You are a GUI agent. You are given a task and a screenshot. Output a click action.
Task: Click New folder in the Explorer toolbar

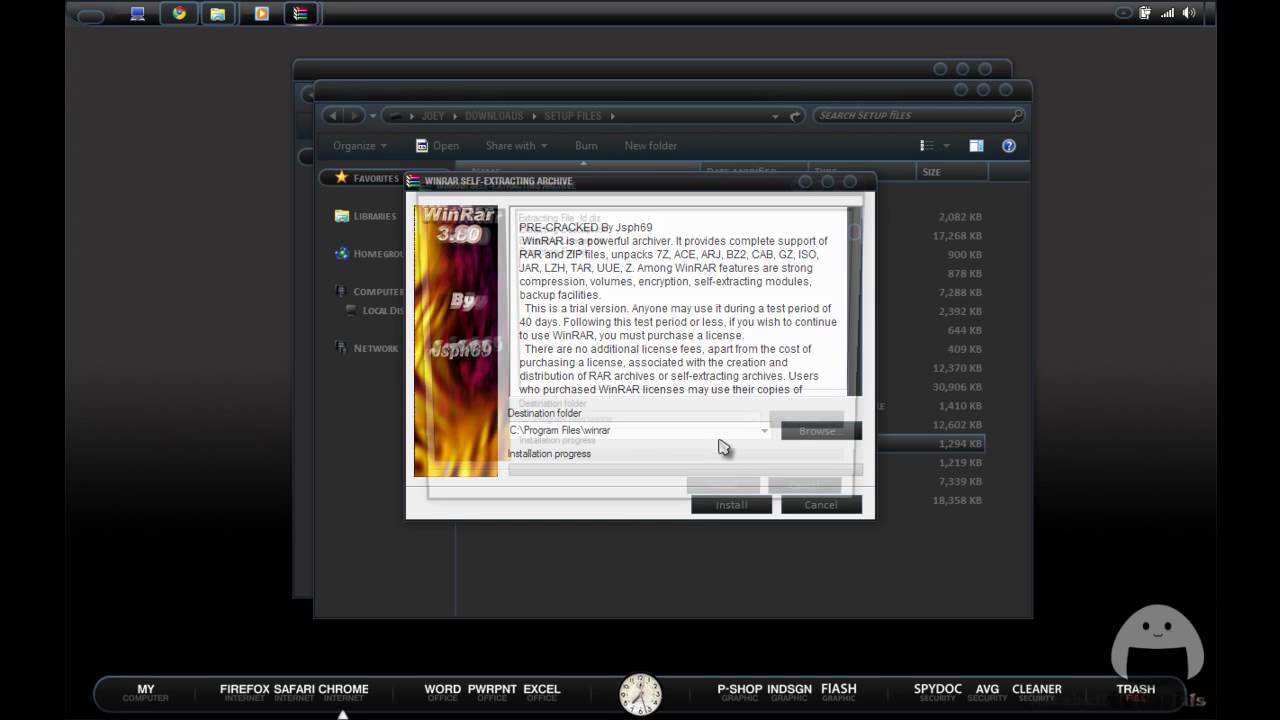650,146
